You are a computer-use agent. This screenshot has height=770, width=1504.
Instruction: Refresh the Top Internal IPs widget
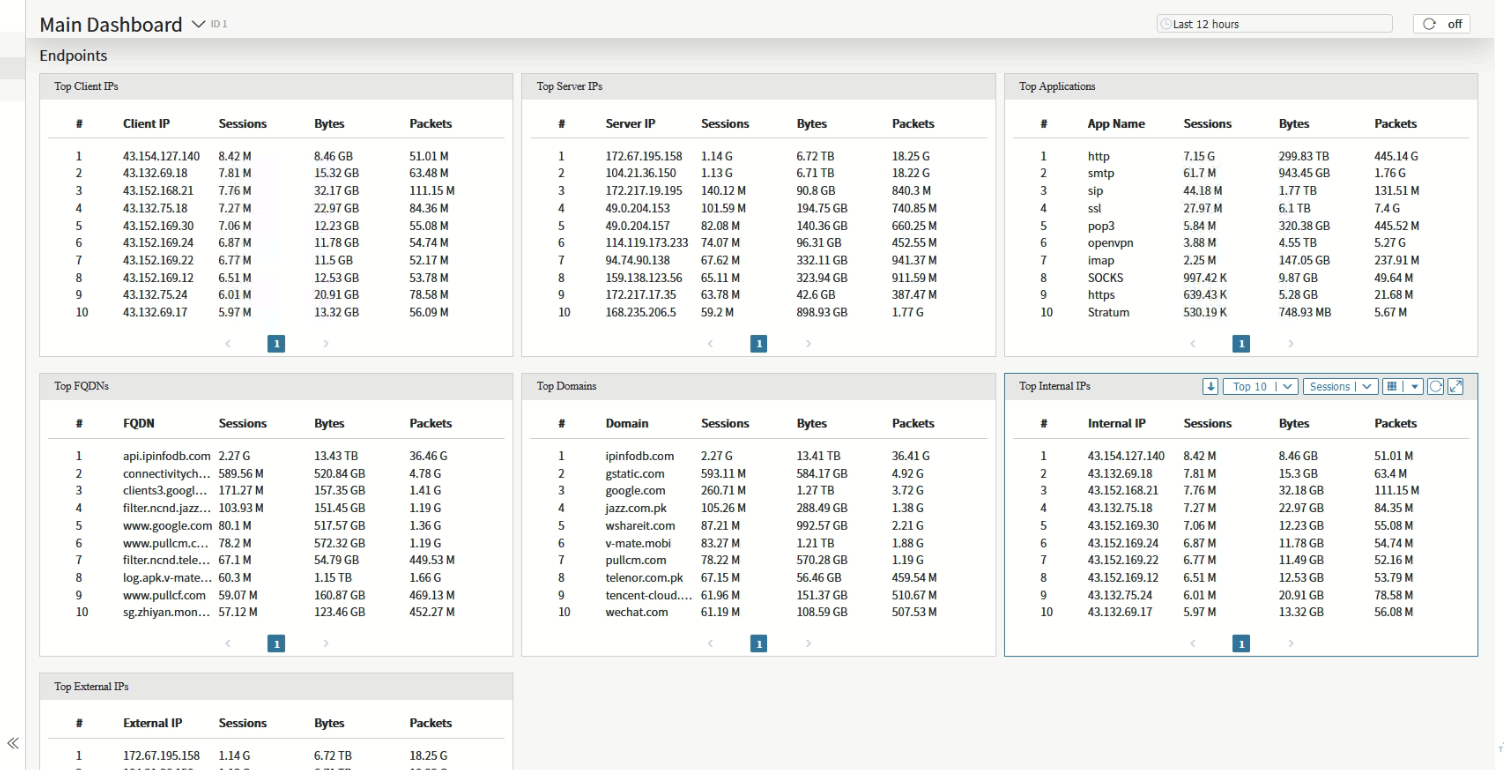[x=1436, y=387]
